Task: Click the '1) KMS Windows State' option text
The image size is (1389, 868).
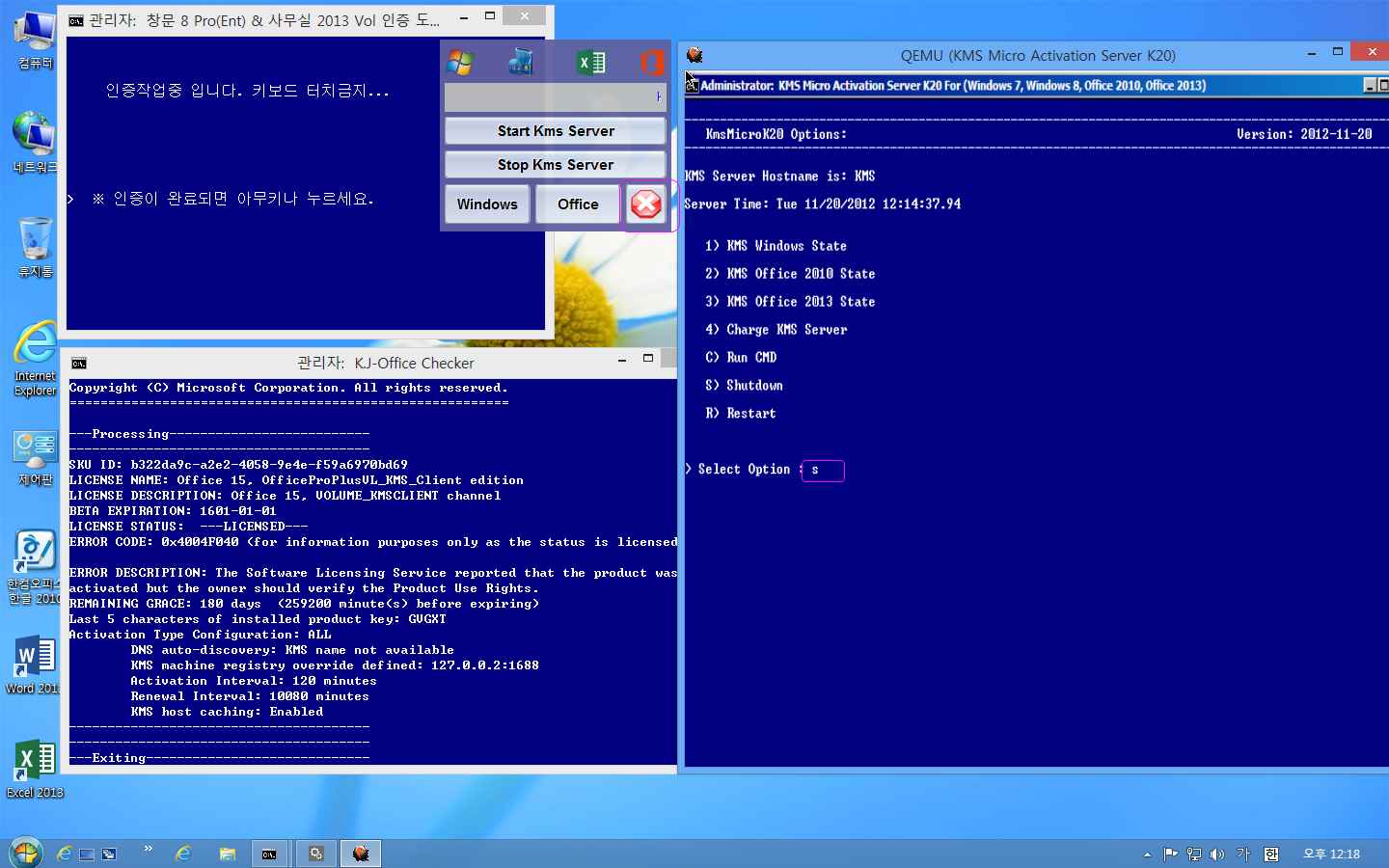Action: [x=776, y=246]
